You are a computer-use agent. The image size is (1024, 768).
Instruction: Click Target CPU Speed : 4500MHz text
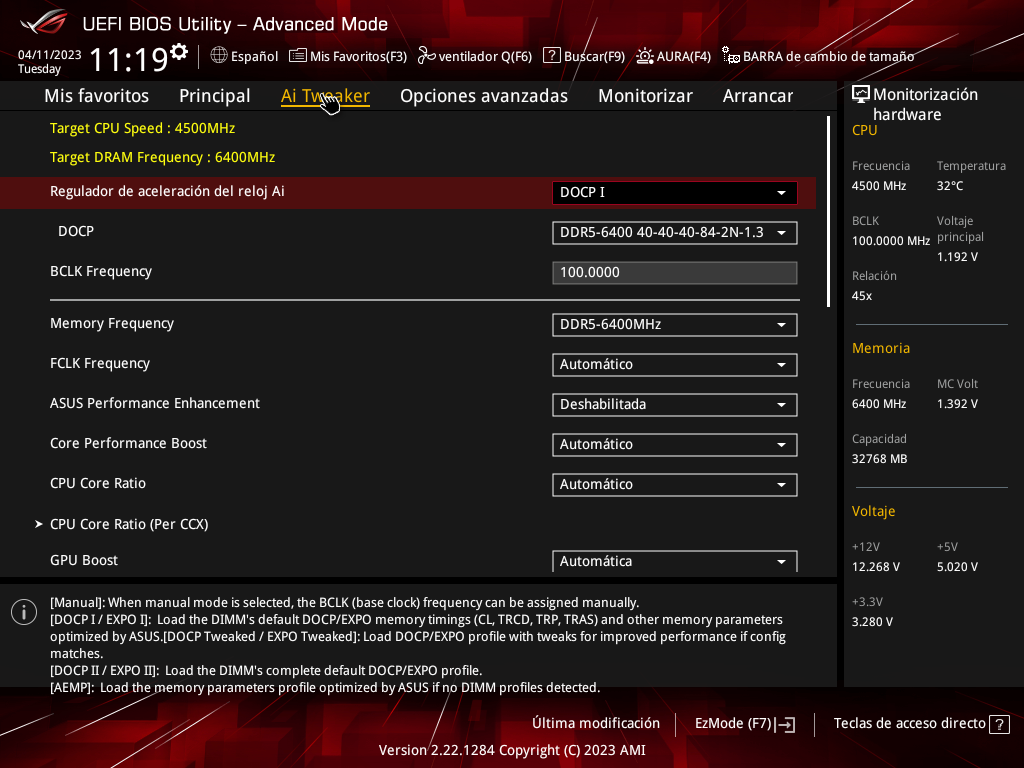click(x=142, y=128)
